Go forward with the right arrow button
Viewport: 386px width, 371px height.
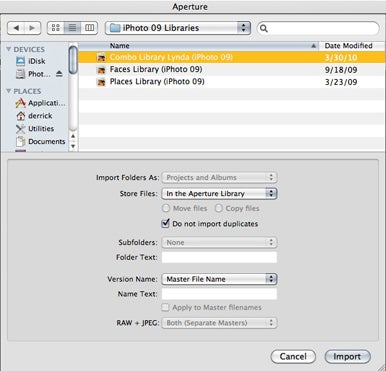pyautogui.click(x=32, y=28)
